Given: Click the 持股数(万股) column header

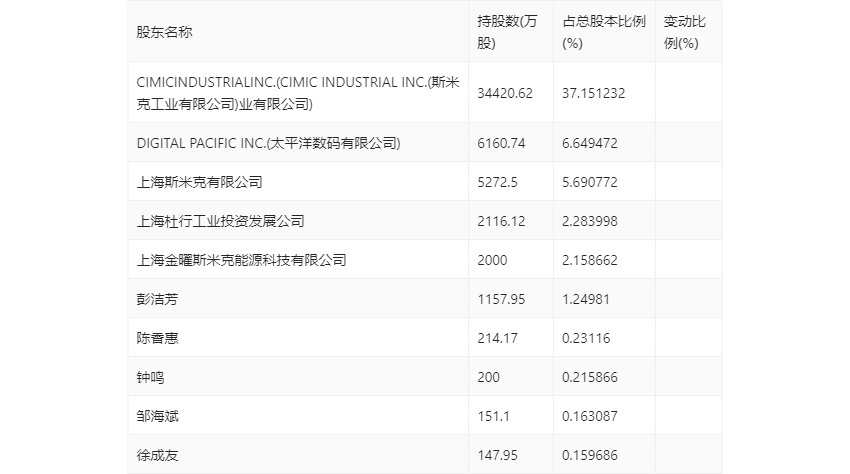Looking at the screenshot, I should [507, 32].
